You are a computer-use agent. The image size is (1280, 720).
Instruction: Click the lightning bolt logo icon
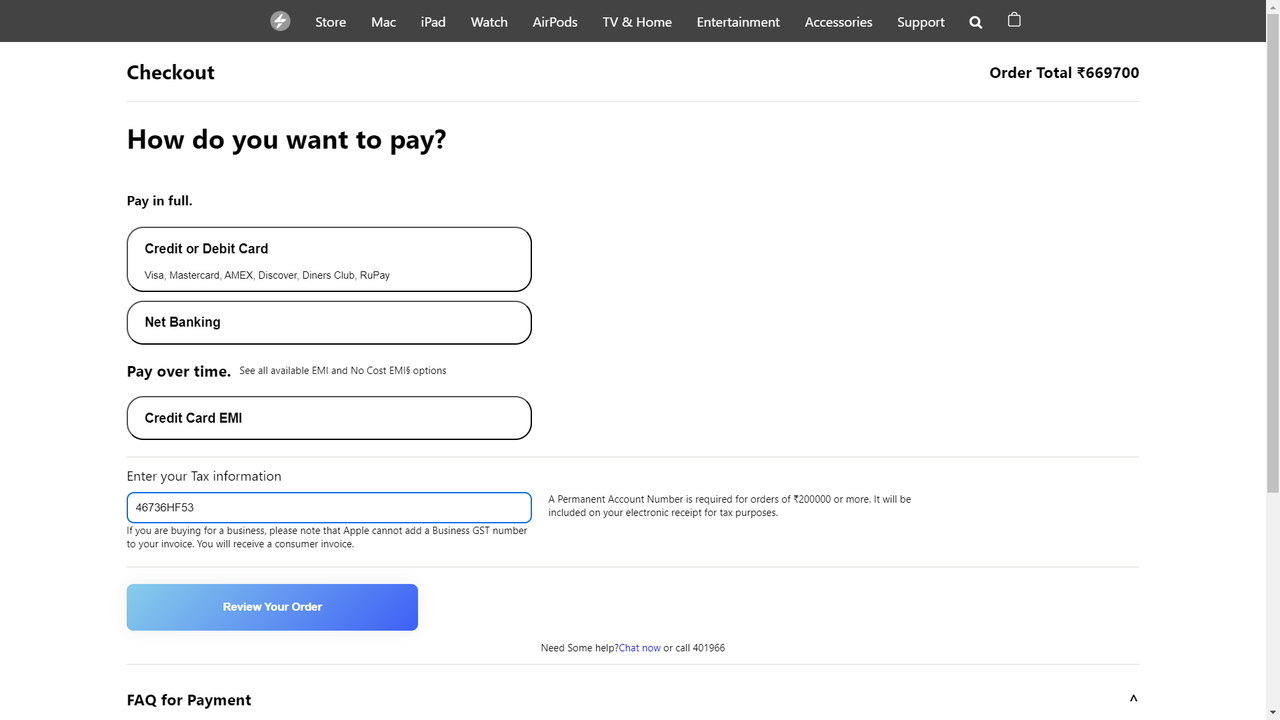pyautogui.click(x=280, y=21)
